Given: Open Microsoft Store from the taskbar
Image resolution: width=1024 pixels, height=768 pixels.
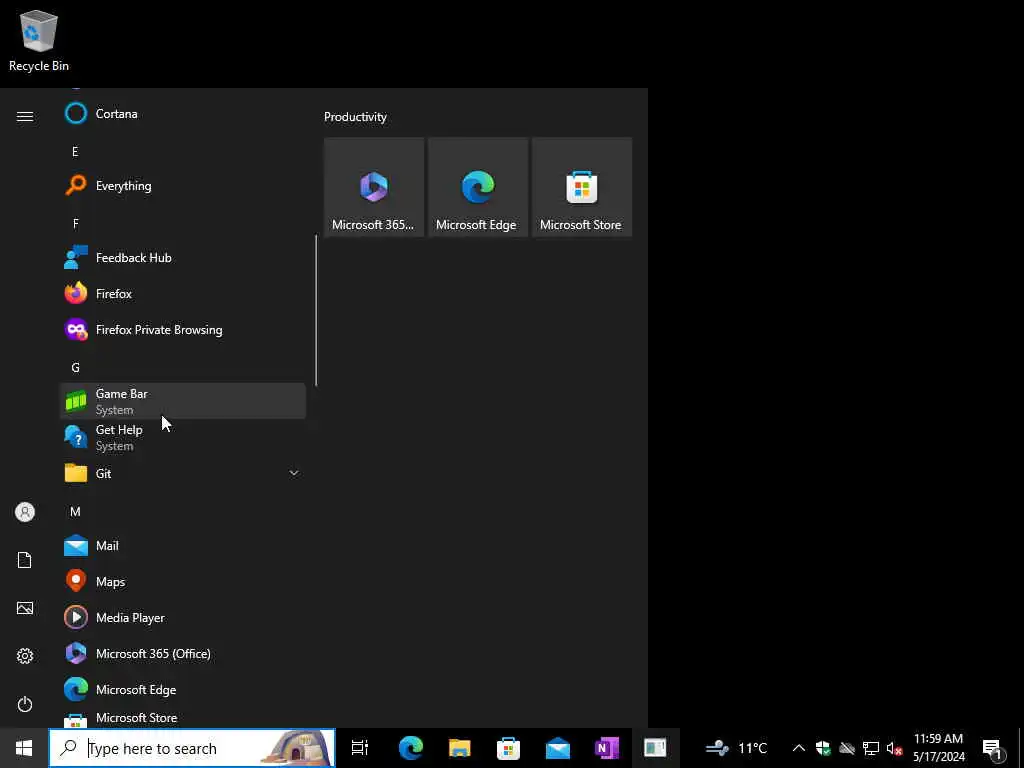Looking at the screenshot, I should coord(508,748).
